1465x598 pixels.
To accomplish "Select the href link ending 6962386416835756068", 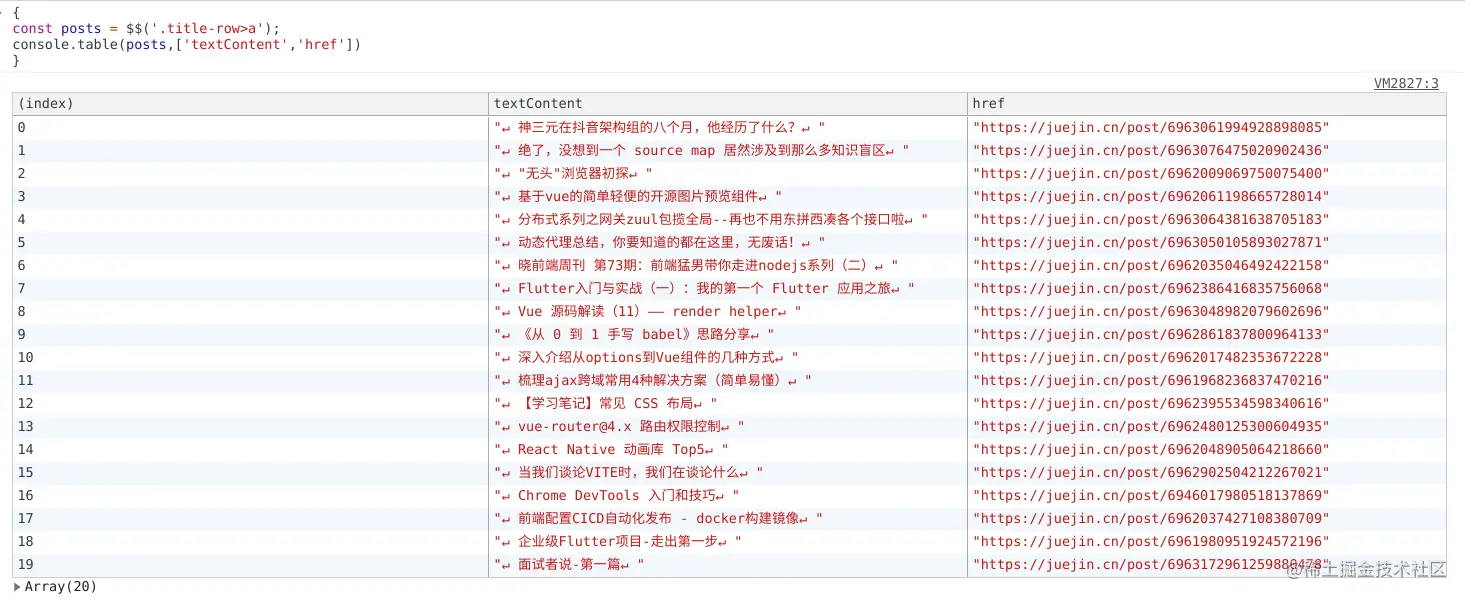I will 1152,288.
